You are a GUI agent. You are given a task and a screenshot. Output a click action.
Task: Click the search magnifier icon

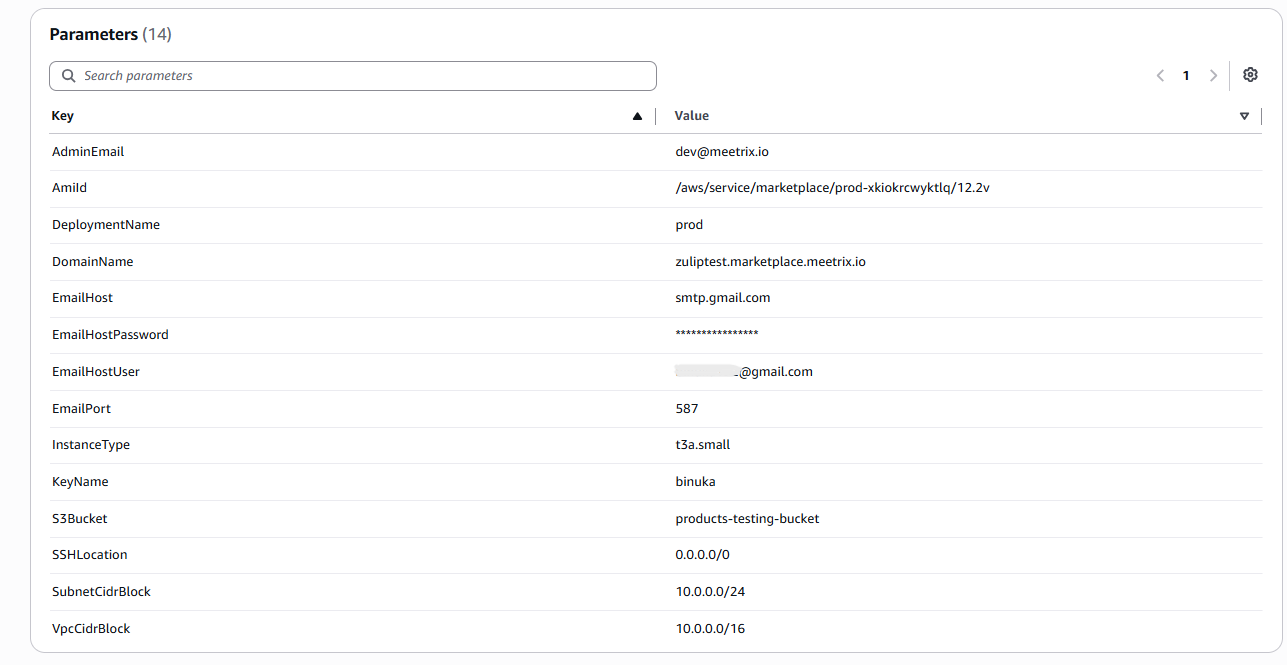pos(69,76)
